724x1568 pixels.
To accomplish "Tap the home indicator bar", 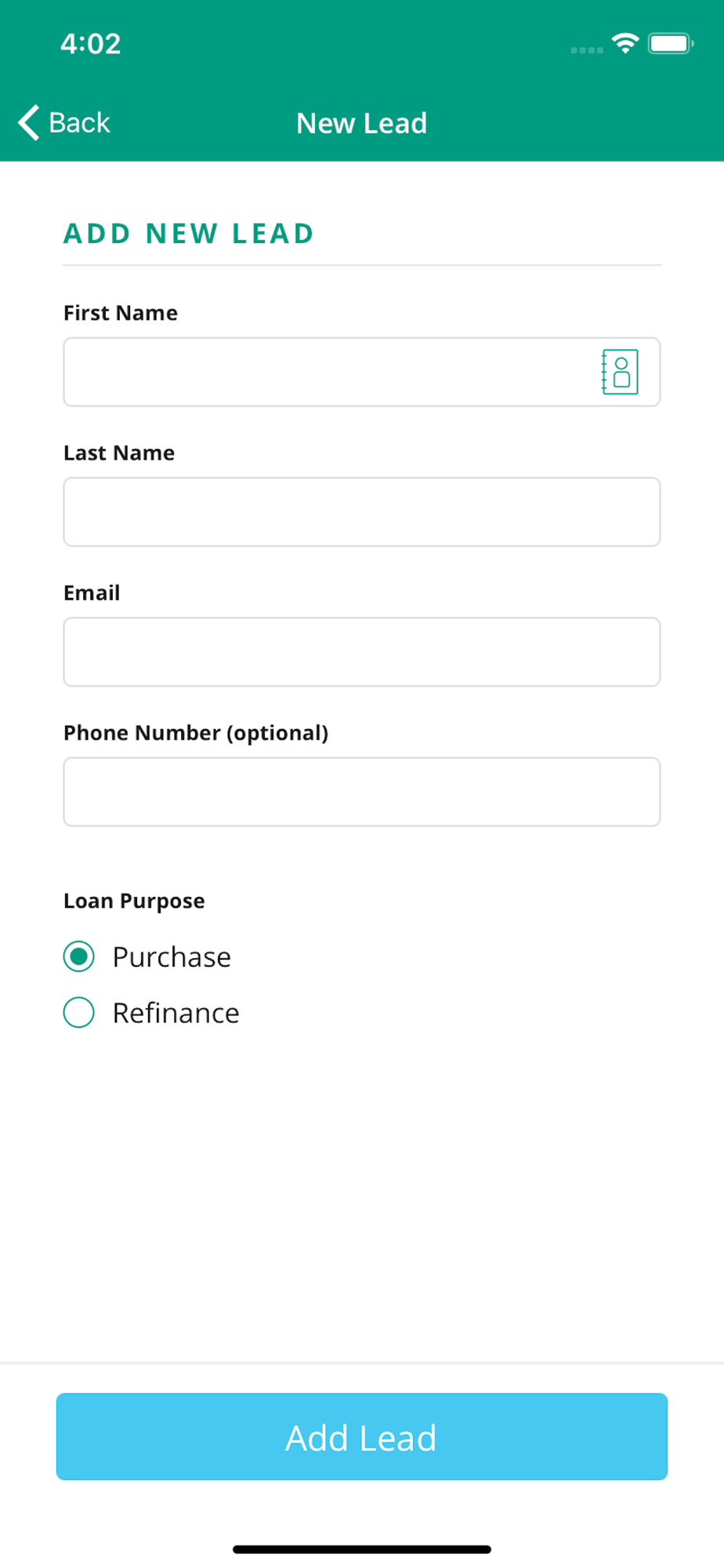I will coord(362,1549).
